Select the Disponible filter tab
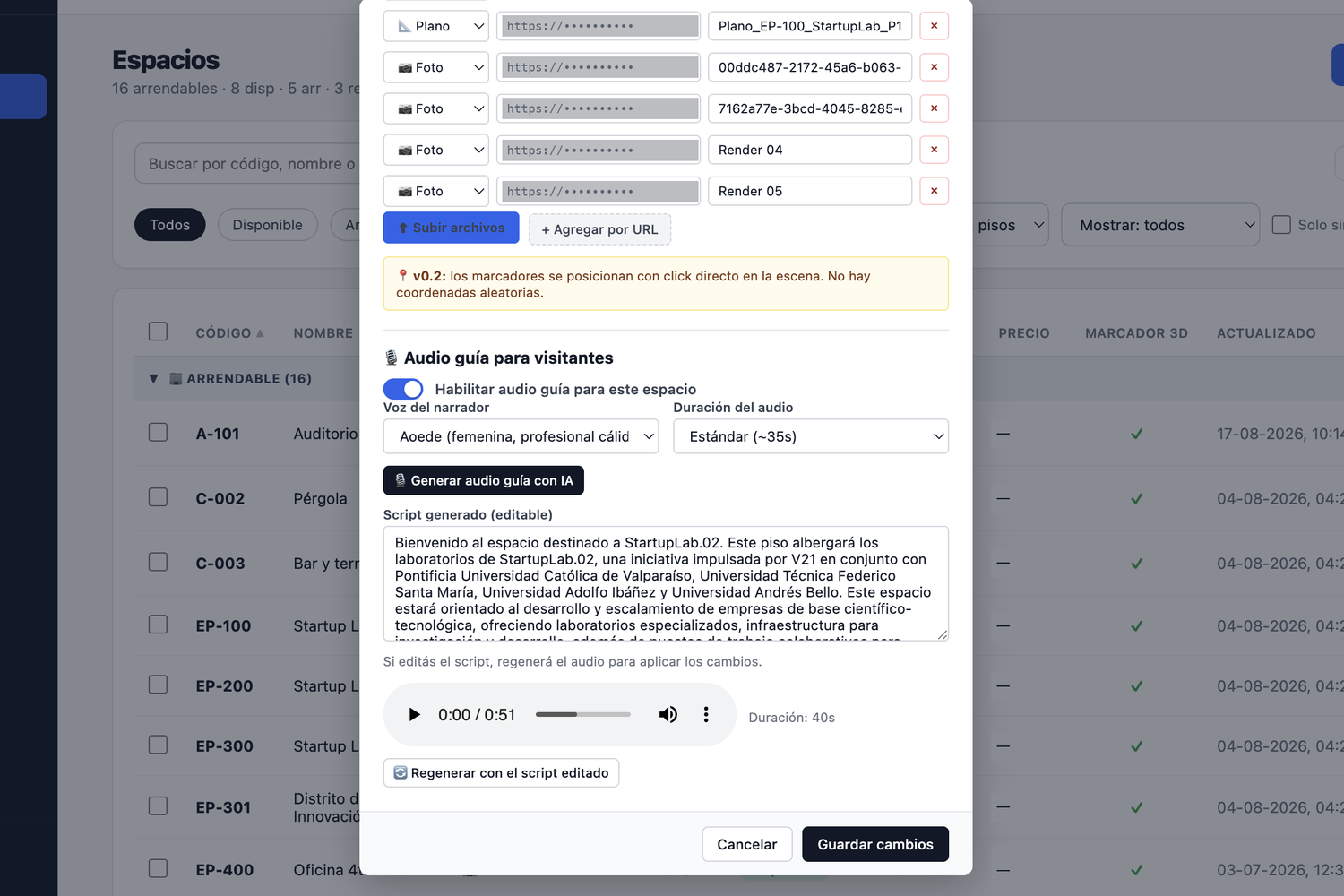 click(268, 225)
